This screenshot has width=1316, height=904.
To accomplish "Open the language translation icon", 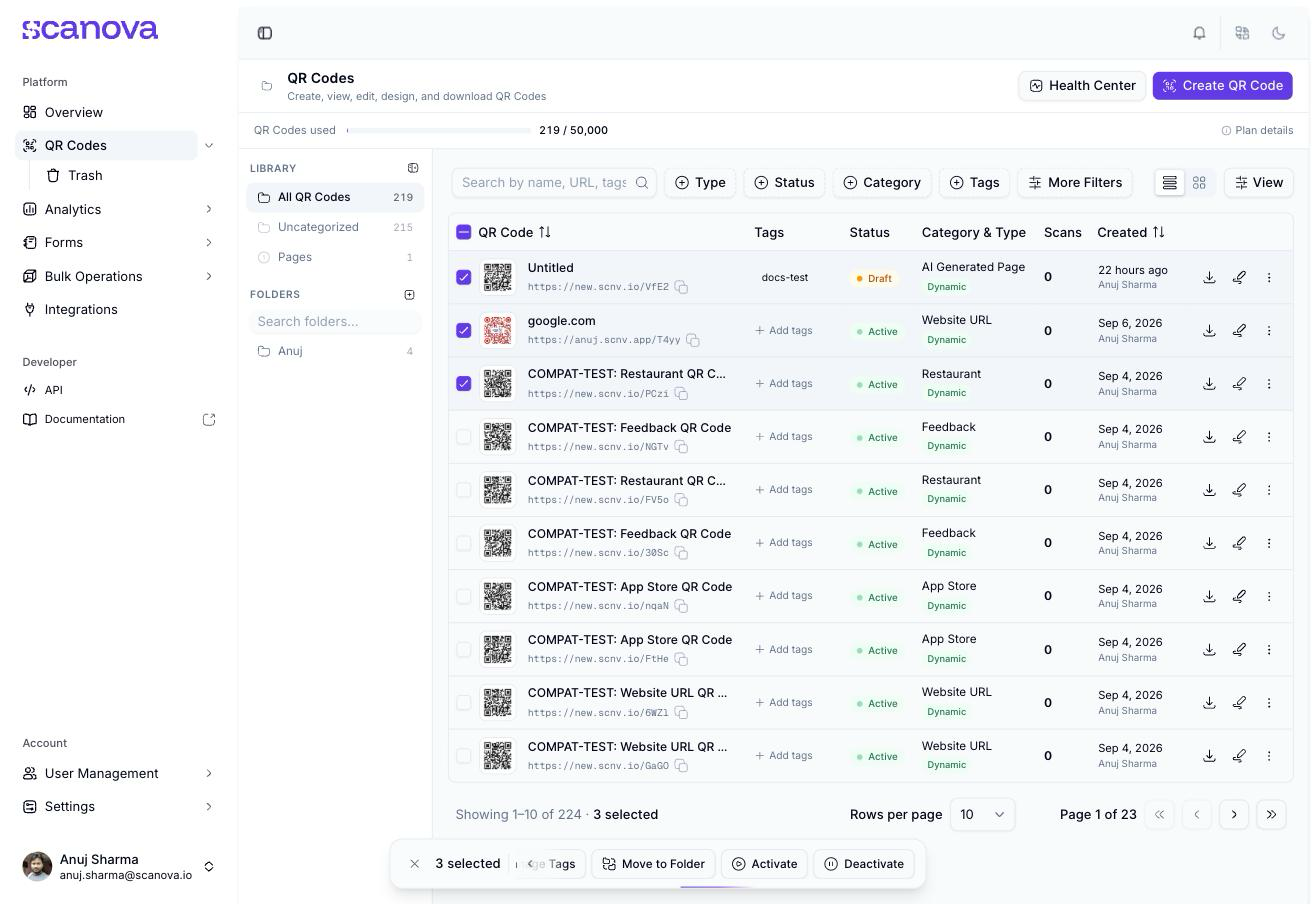I will coord(1242,33).
